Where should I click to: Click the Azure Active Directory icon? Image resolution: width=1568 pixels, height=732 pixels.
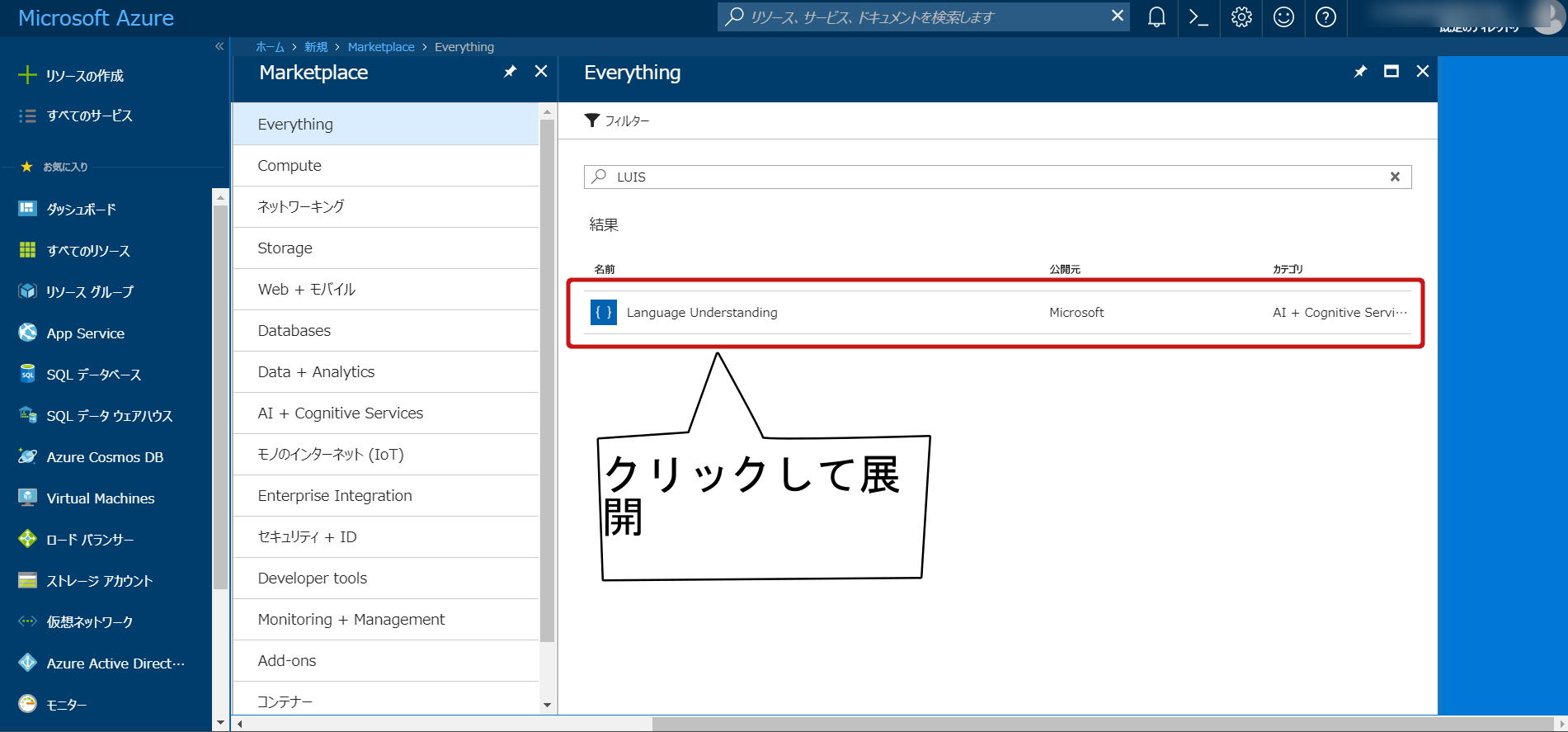click(x=27, y=663)
